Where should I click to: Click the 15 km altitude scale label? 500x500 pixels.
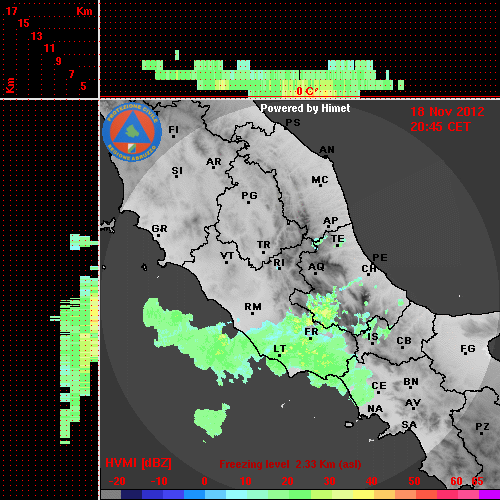coord(24,23)
